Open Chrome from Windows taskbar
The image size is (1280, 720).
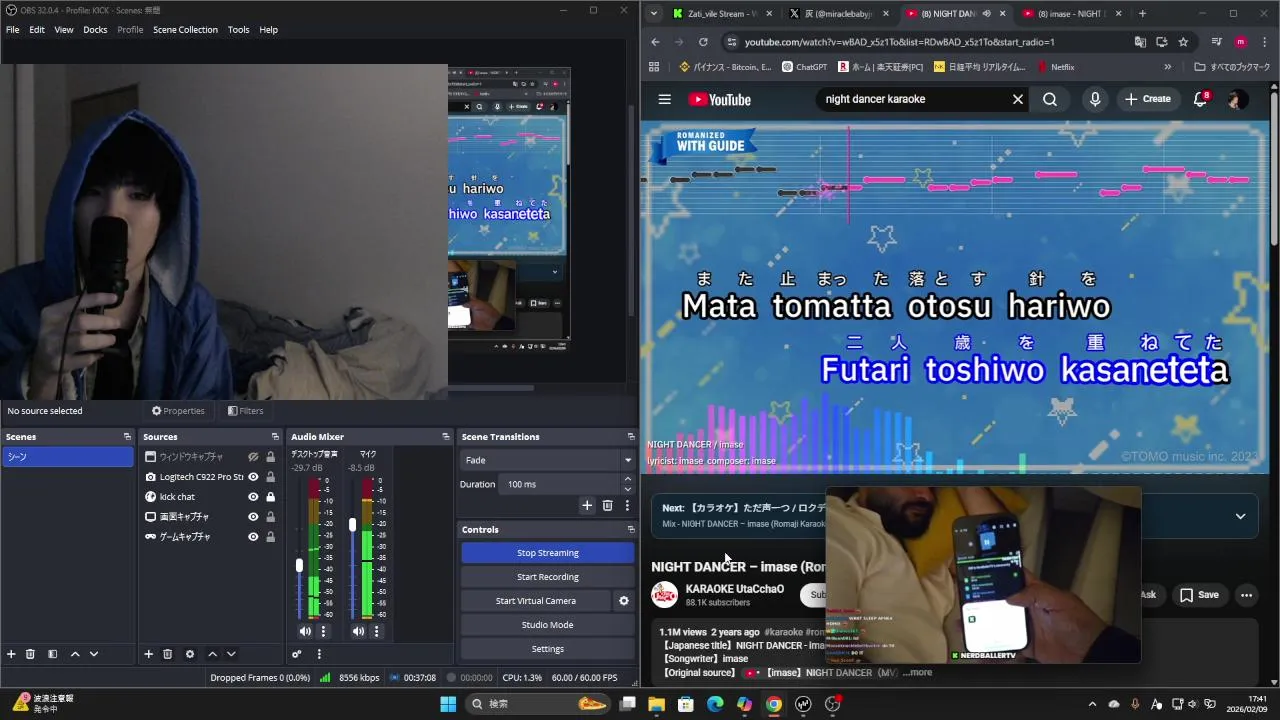tap(774, 704)
